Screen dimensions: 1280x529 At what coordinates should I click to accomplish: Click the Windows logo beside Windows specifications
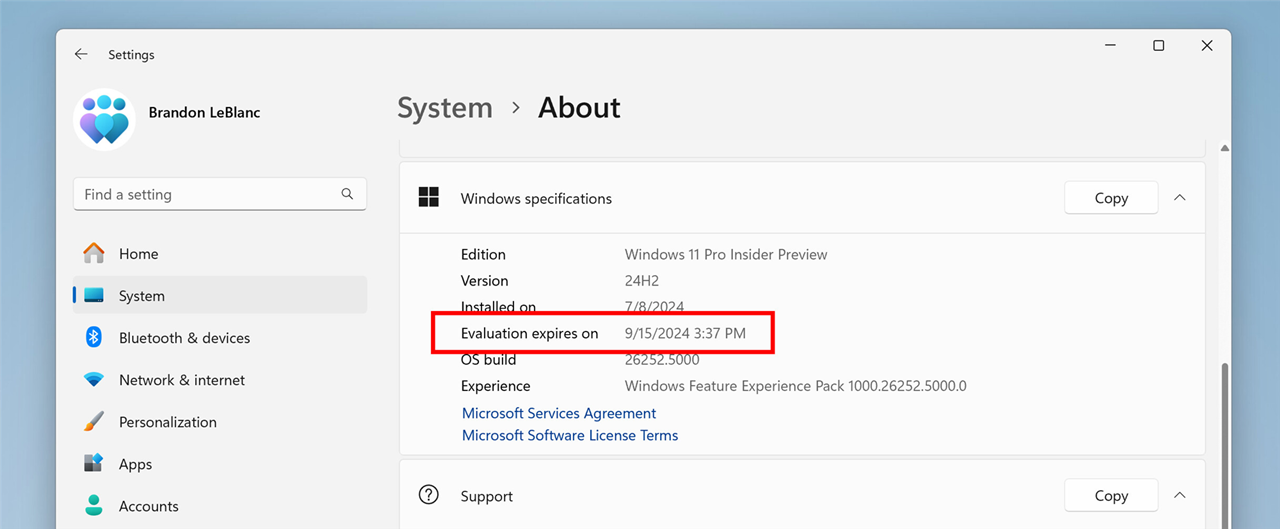[429, 197]
